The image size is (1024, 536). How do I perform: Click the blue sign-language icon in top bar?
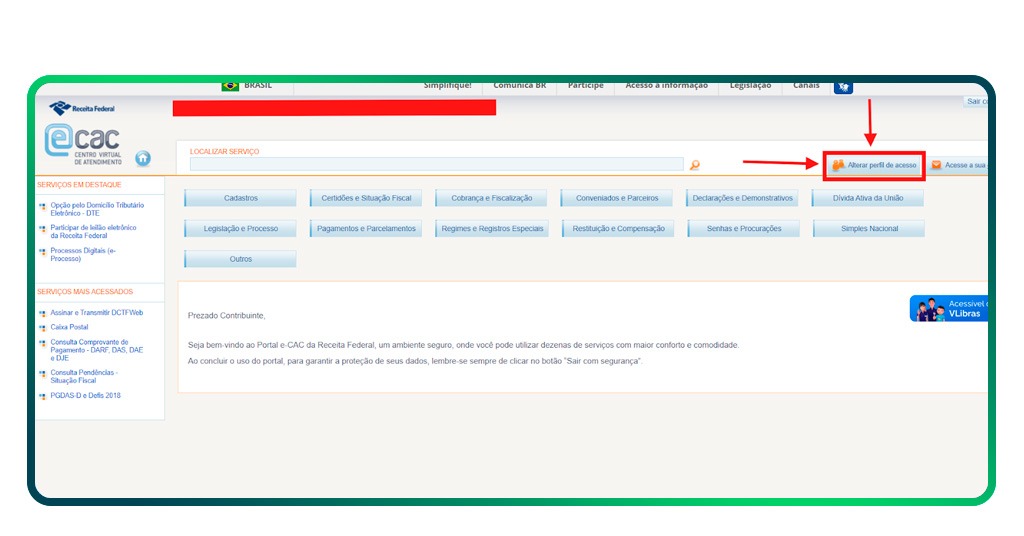click(x=843, y=87)
